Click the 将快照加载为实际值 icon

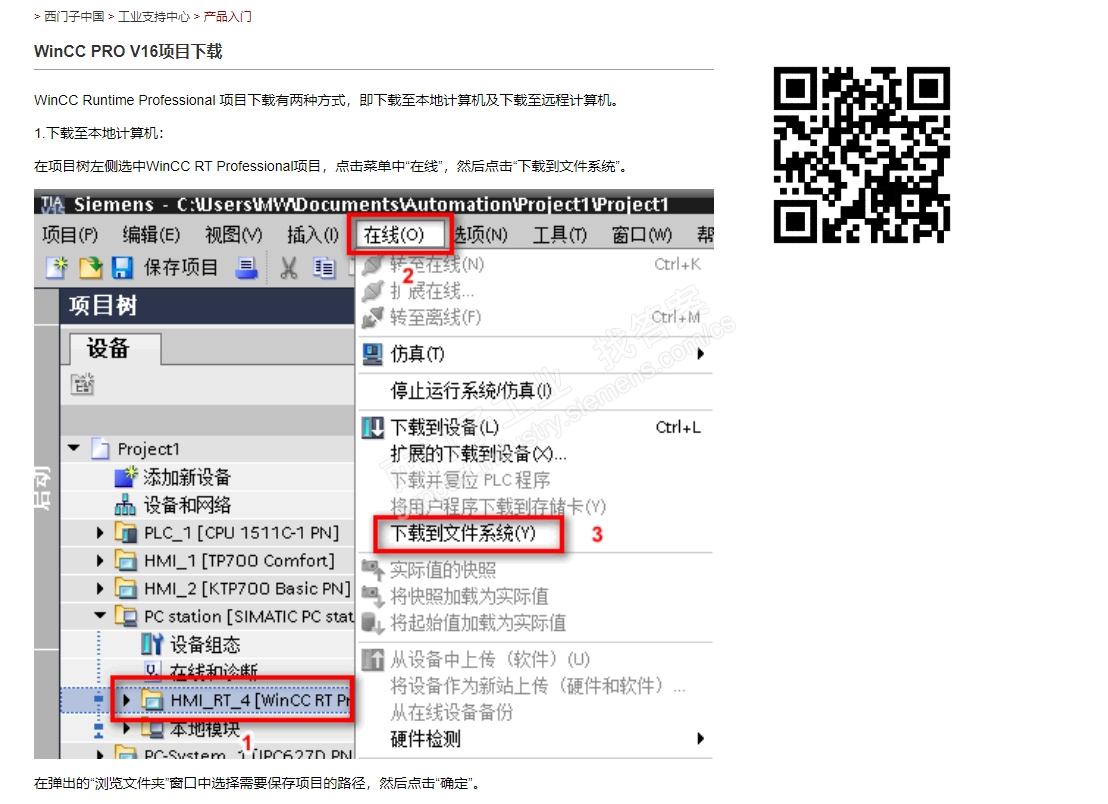click(372, 596)
